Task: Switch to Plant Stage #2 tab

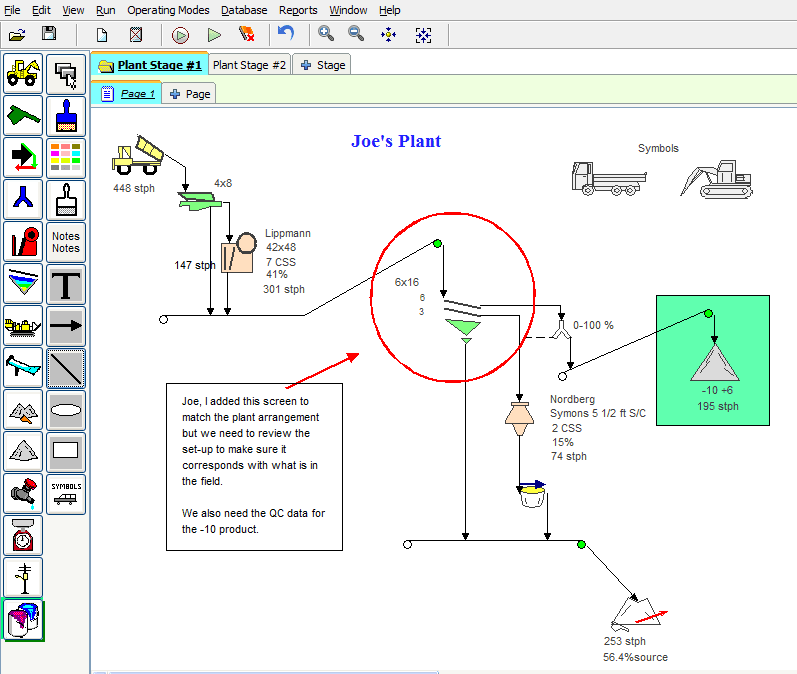Action: click(x=249, y=65)
